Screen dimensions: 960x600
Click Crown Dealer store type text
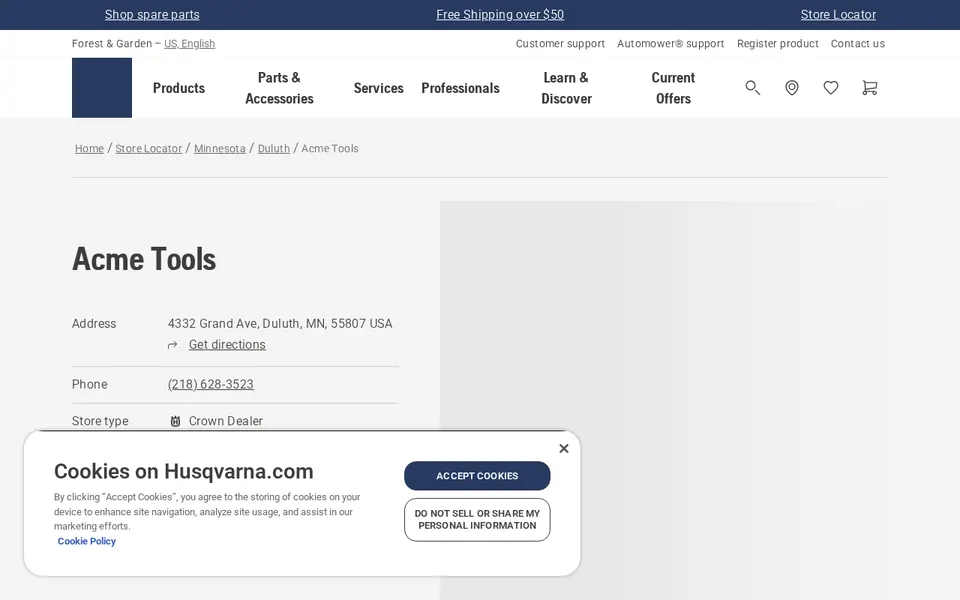point(226,421)
